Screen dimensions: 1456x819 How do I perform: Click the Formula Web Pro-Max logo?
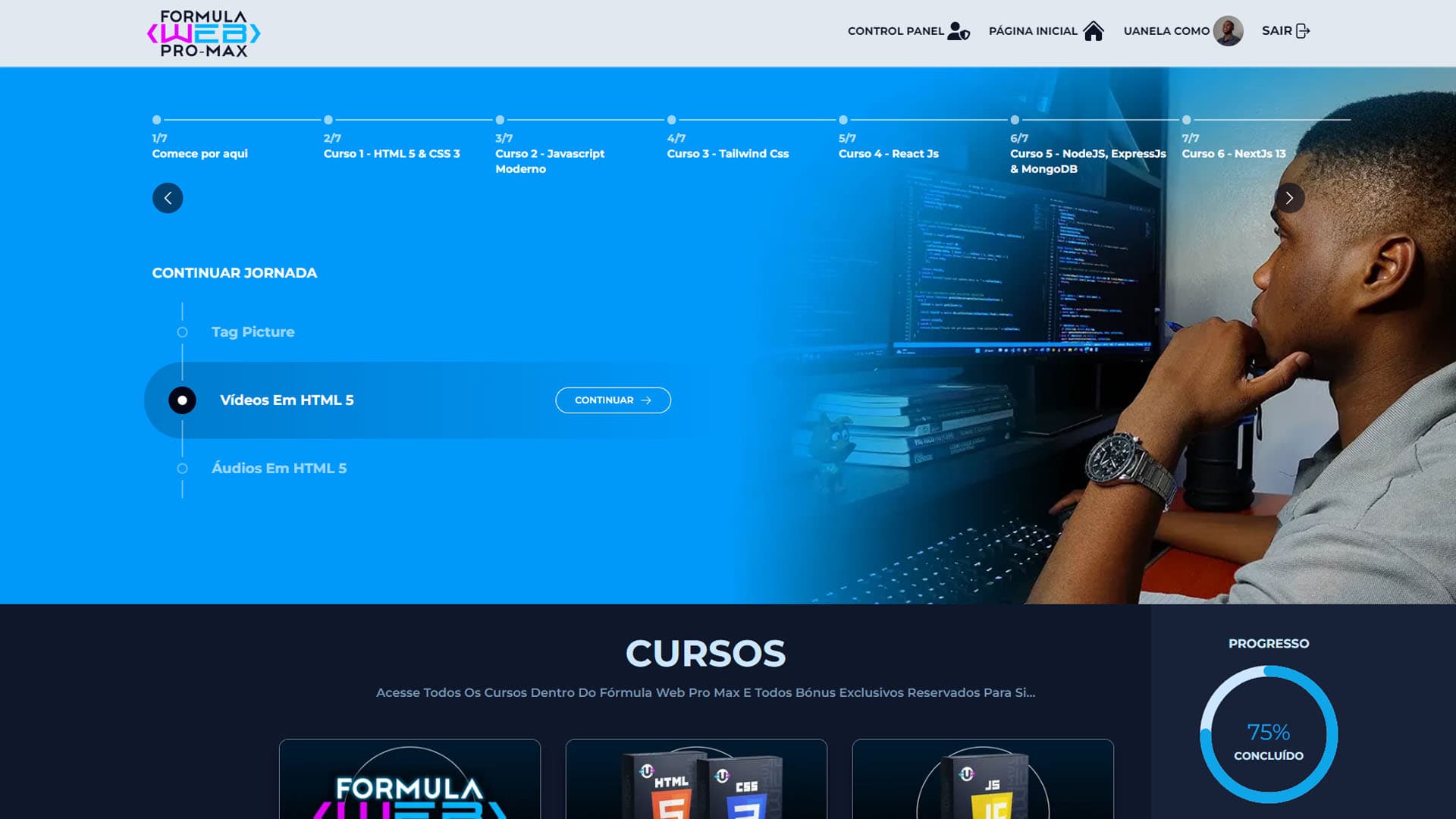203,33
